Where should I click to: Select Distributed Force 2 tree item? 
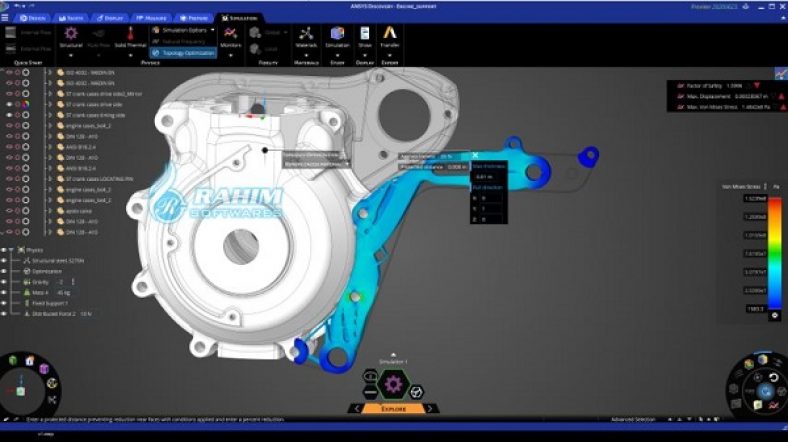(x=57, y=313)
